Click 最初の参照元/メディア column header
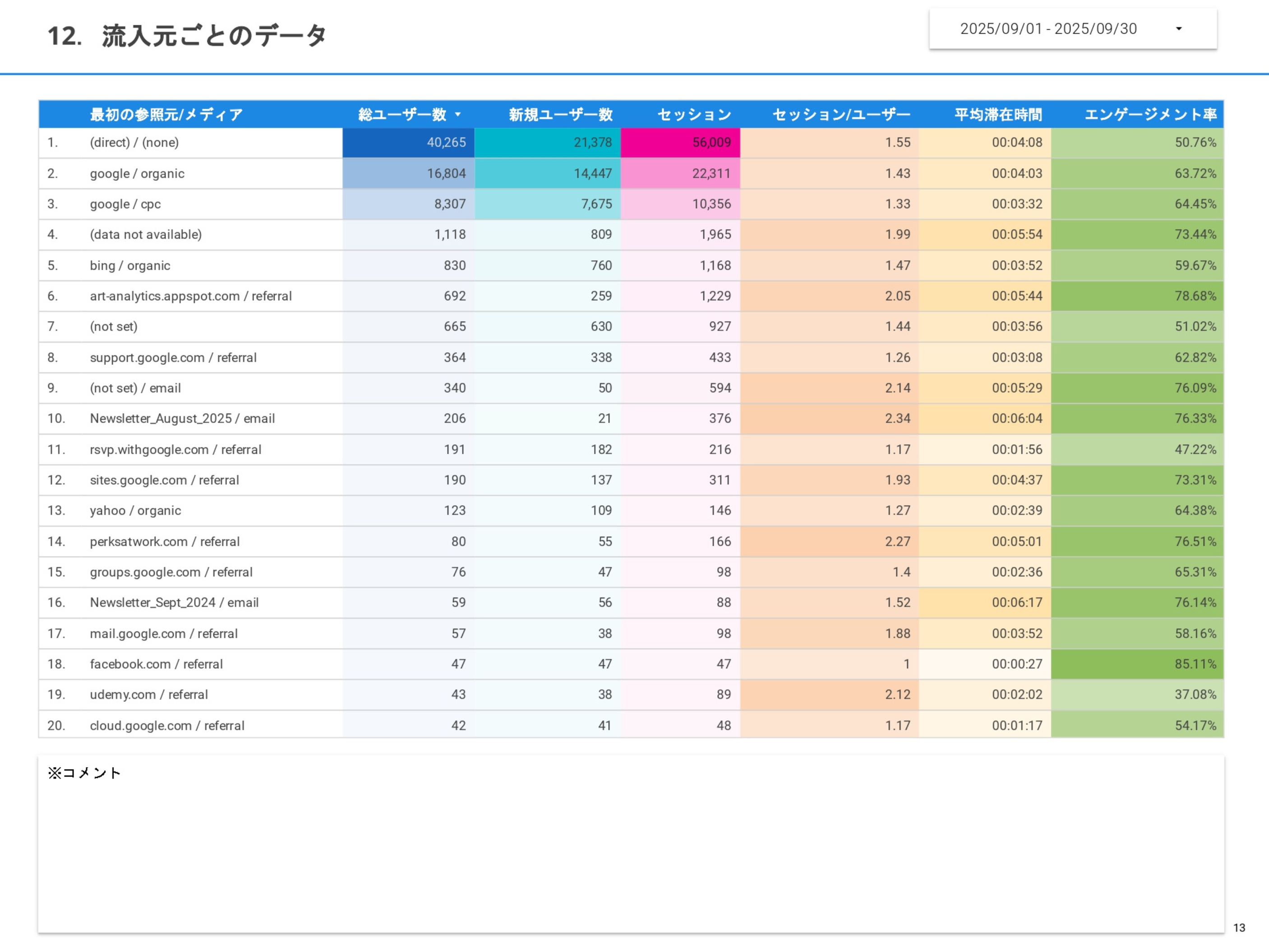Screen dimensions: 1269x952 [x=166, y=115]
